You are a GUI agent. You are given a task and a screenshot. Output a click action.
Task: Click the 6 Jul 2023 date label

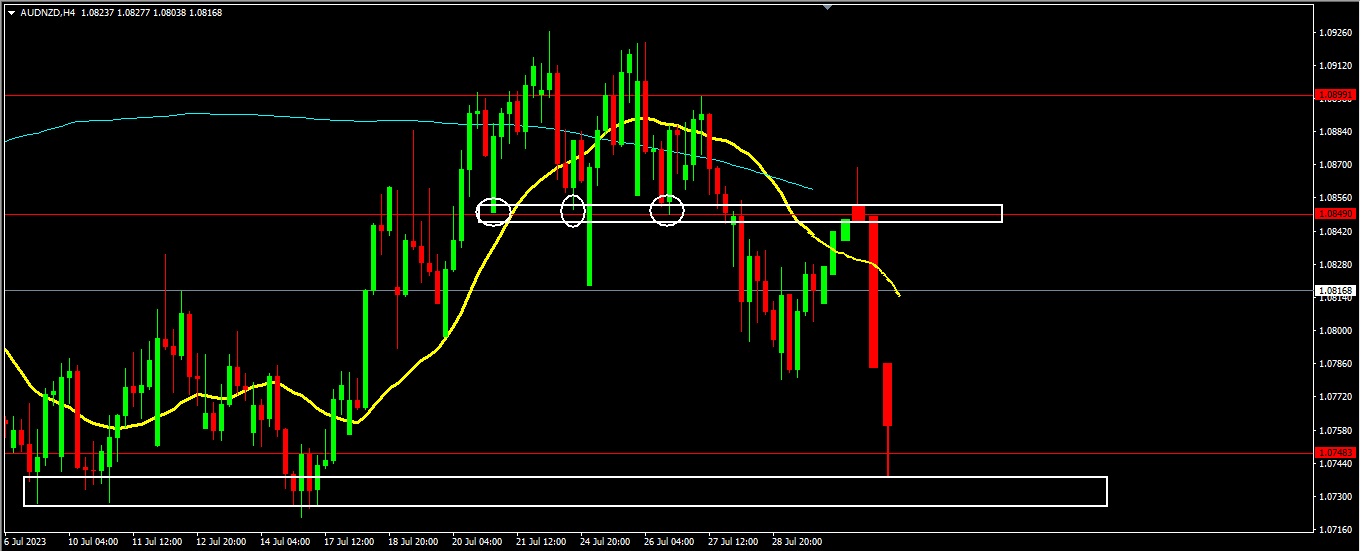pos(26,542)
